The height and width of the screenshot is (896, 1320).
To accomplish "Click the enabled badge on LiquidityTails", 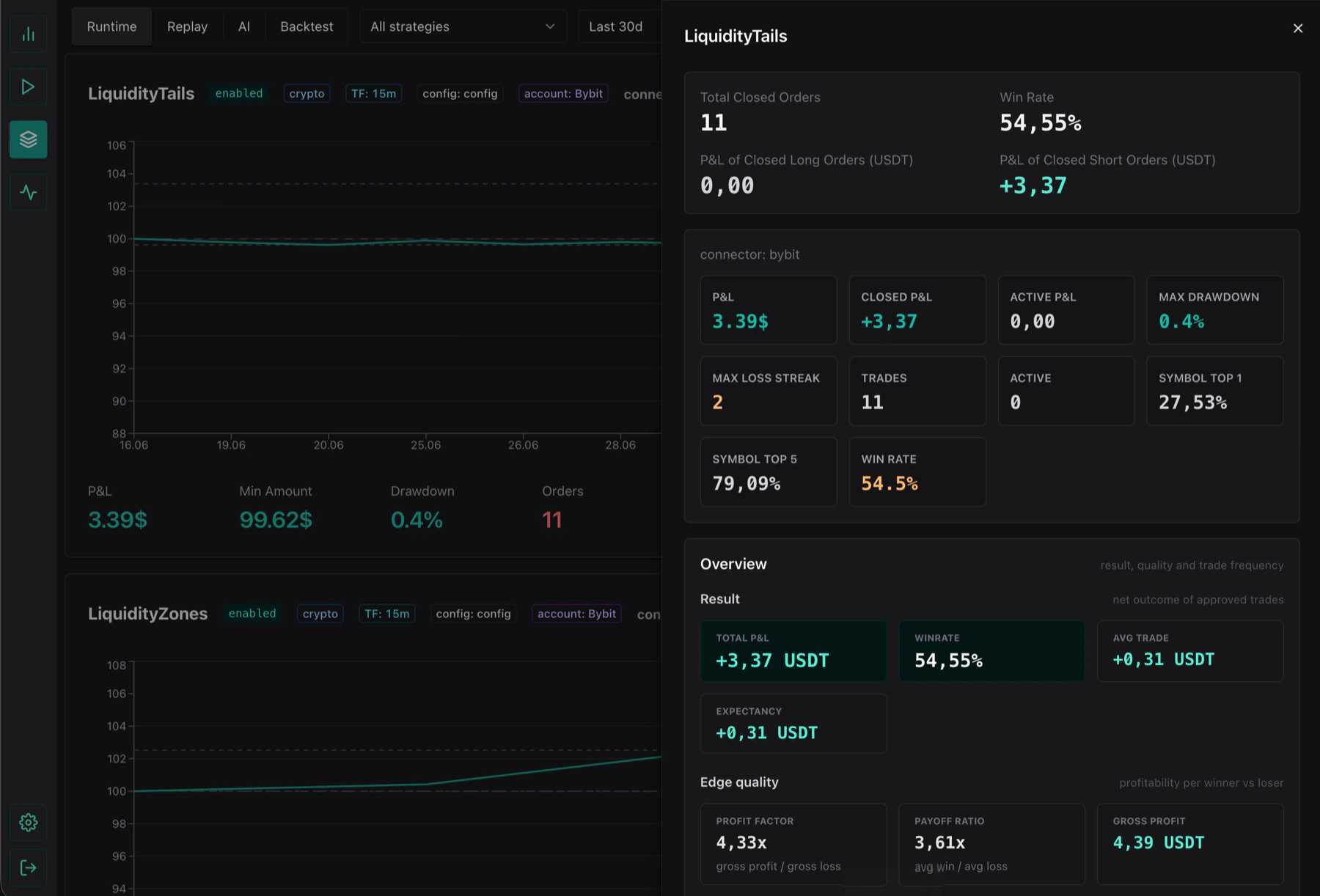I will coord(239,94).
